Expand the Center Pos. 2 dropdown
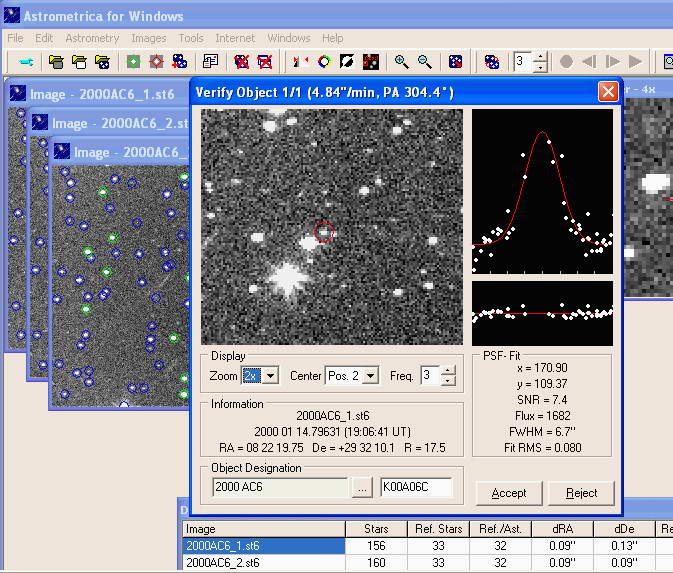Viewport: 673px width, 573px height. pyautogui.click(x=370, y=376)
